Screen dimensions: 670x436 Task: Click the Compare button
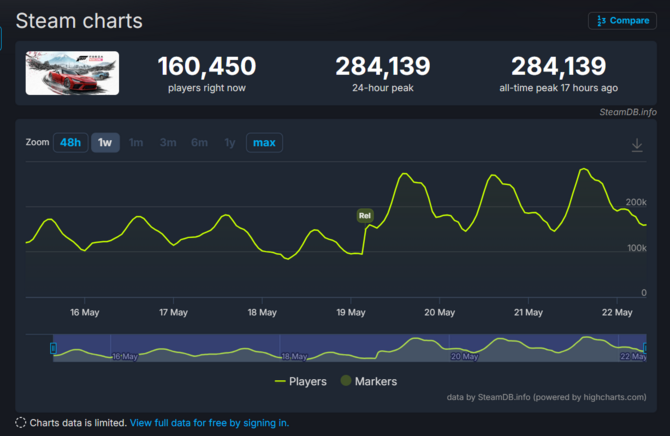click(x=622, y=21)
